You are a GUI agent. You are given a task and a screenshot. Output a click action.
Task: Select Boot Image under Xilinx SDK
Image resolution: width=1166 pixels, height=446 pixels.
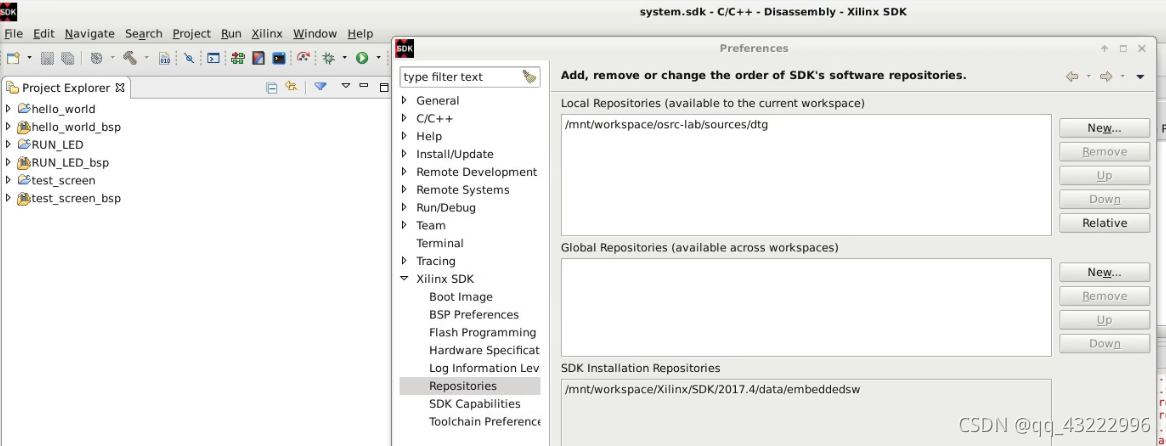[460, 297]
